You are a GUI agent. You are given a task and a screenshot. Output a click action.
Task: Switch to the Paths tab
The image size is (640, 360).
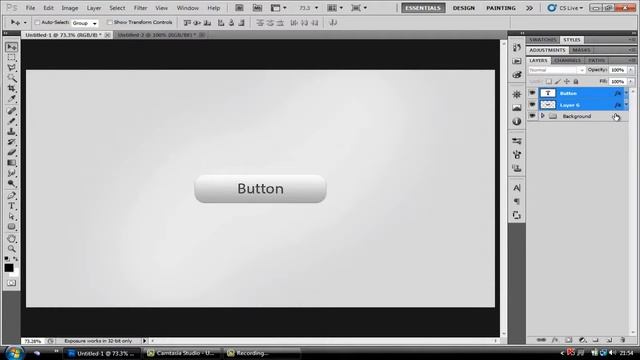pyautogui.click(x=596, y=60)
